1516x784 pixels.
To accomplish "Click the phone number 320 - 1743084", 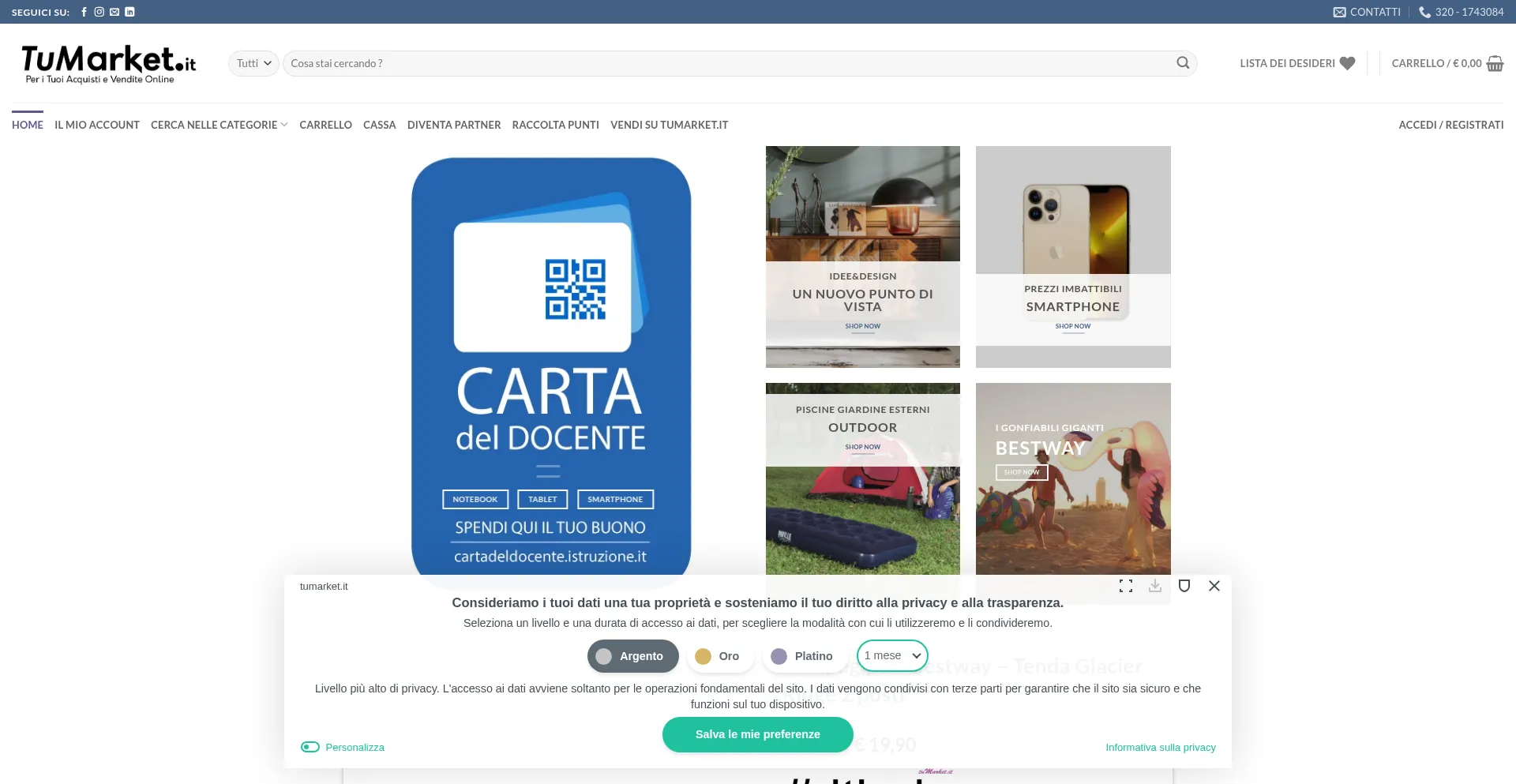I will pos(1469,12).
